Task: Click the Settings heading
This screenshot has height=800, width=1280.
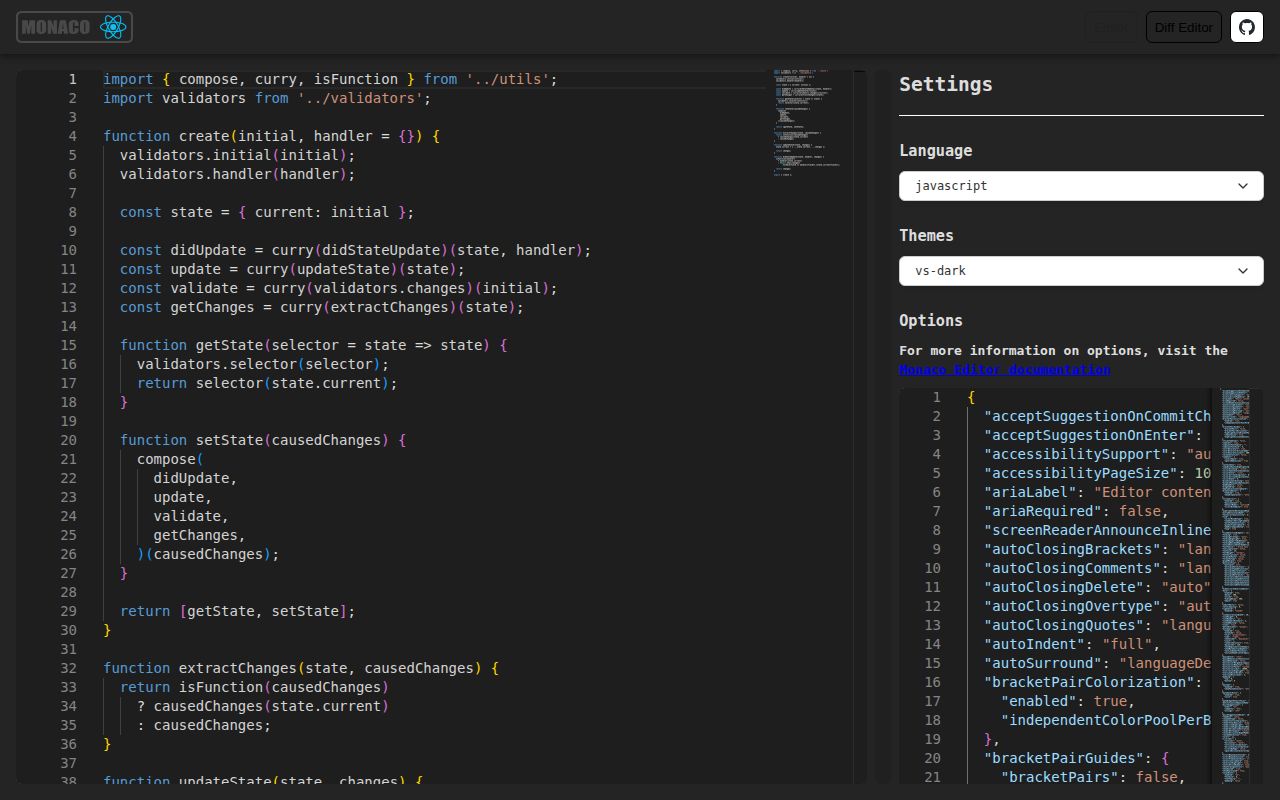Action: point(946,85)
